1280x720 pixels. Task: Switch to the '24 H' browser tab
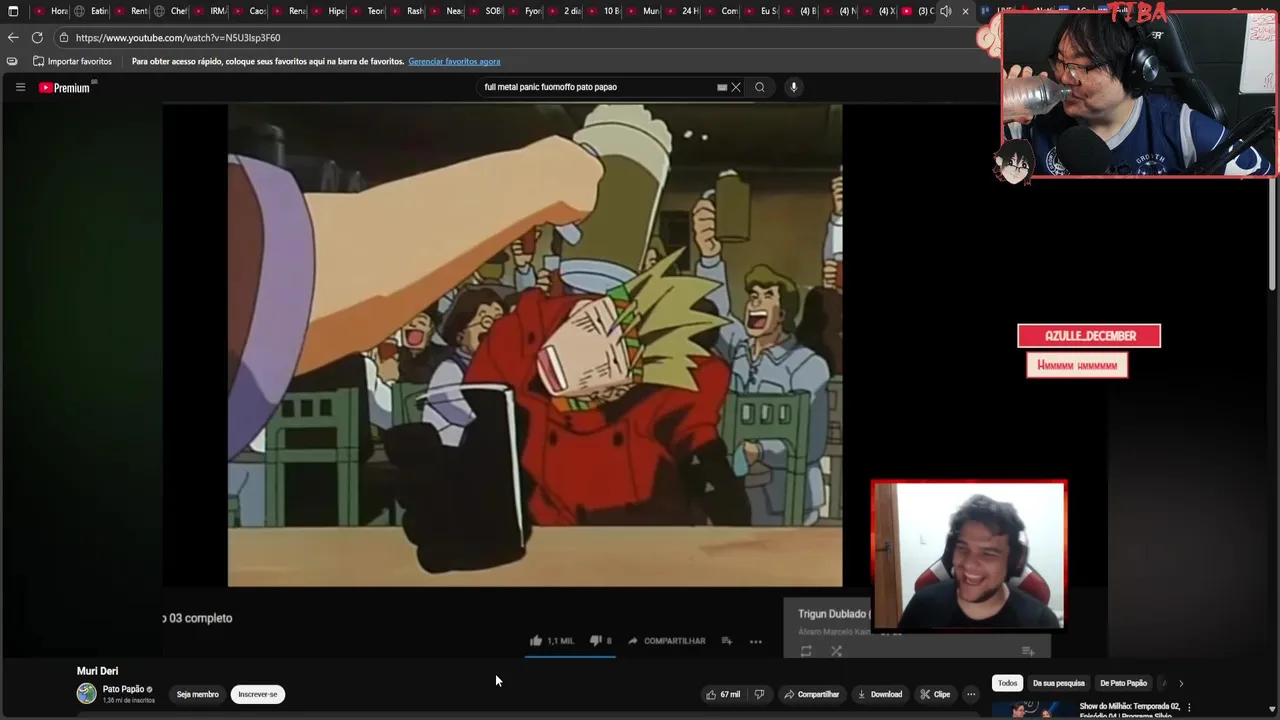[682, 11]
